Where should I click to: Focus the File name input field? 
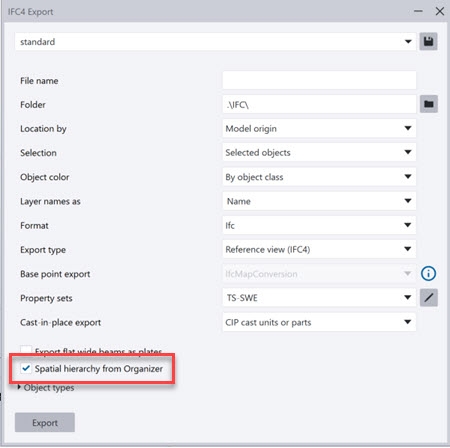coord(319,80)
